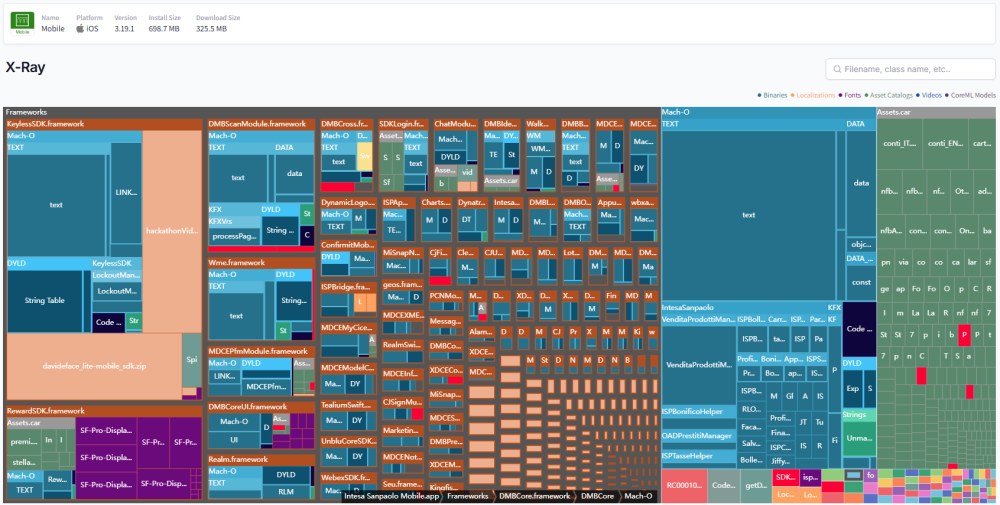Select the hackathonVid... block

(x=172, y=231)
